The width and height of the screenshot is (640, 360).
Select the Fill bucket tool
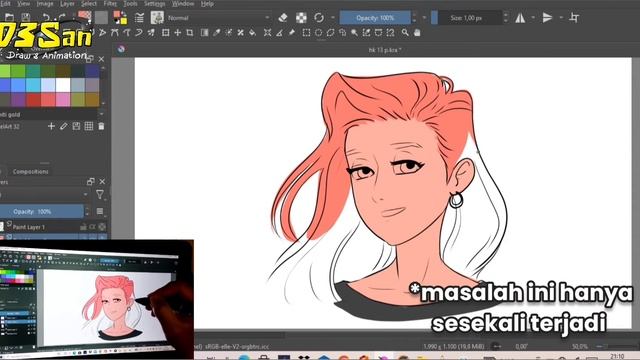pyautogui.click(x=253, y=33)
